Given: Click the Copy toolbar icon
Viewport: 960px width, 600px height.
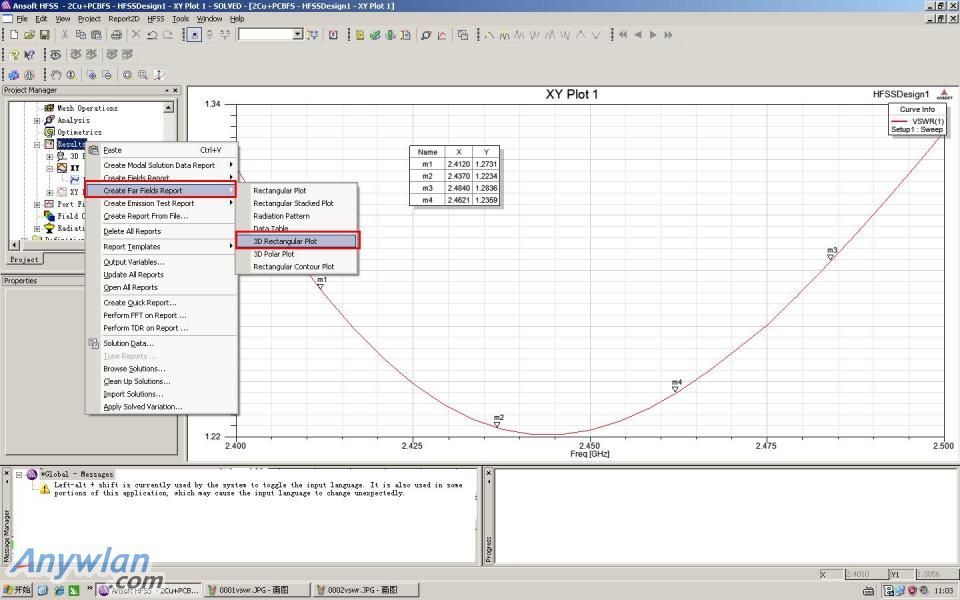Looking at the screenshot, I should point(80,35).
